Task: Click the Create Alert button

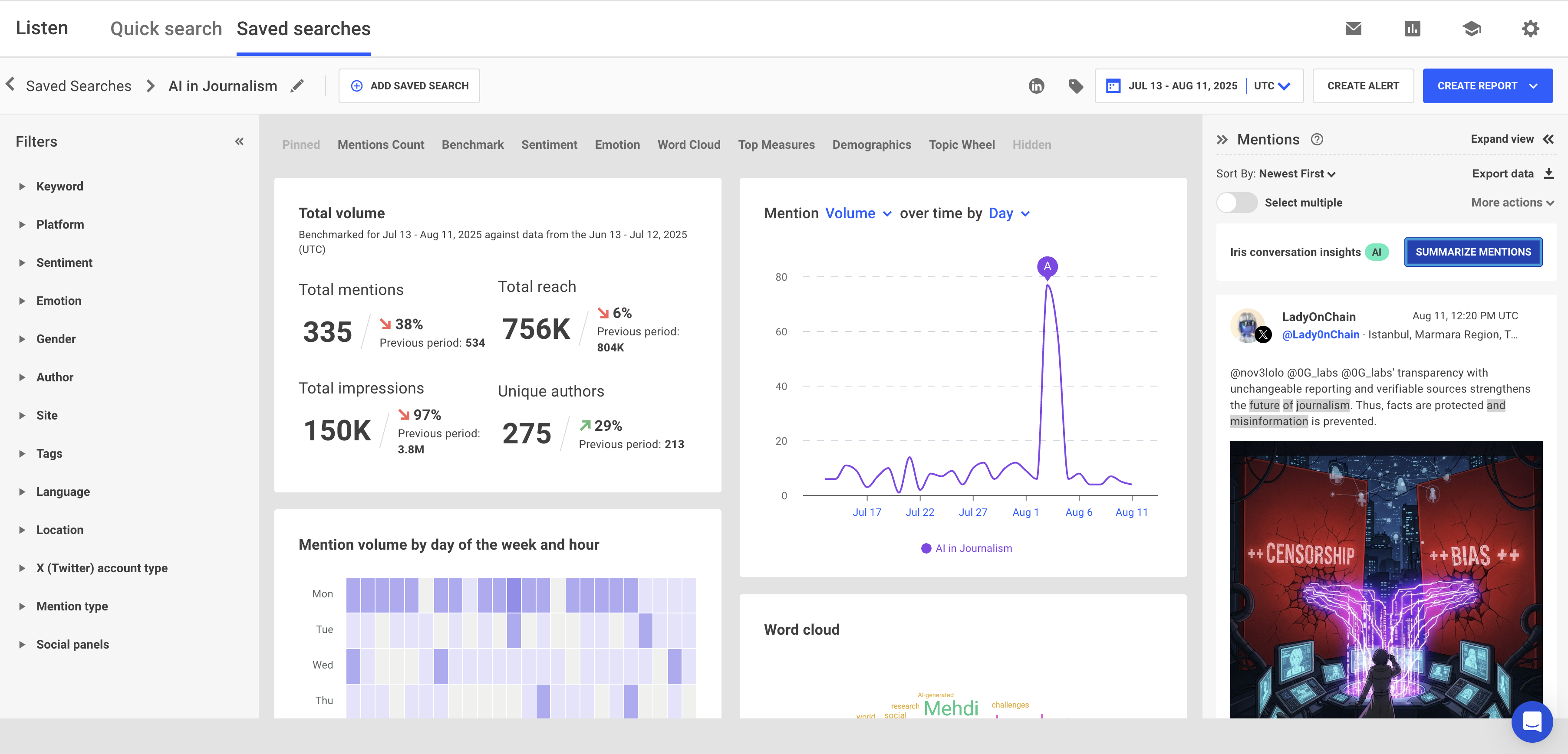Action: [x=1363, y=86]
